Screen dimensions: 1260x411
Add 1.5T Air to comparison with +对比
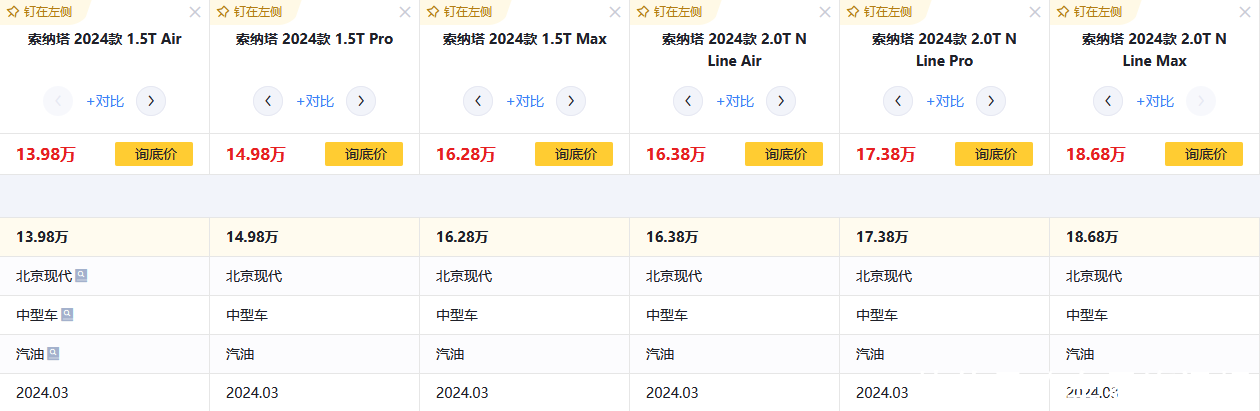click(105, 101)
